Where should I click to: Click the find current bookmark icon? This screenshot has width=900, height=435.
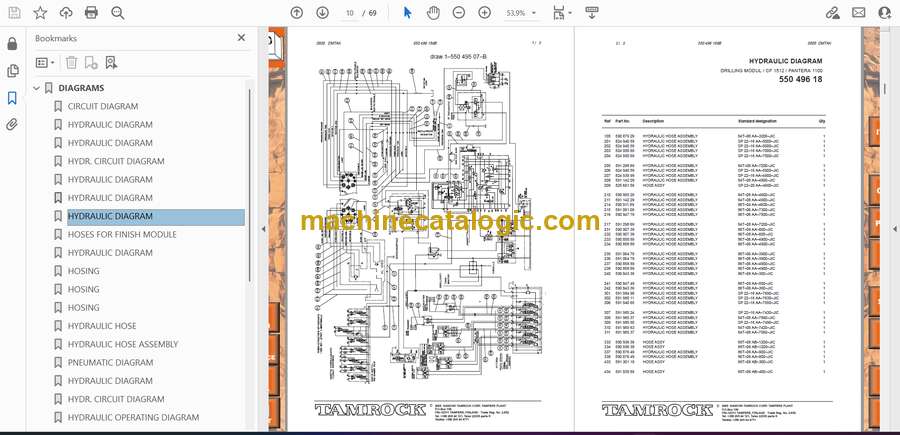click(x=111, y=63)
